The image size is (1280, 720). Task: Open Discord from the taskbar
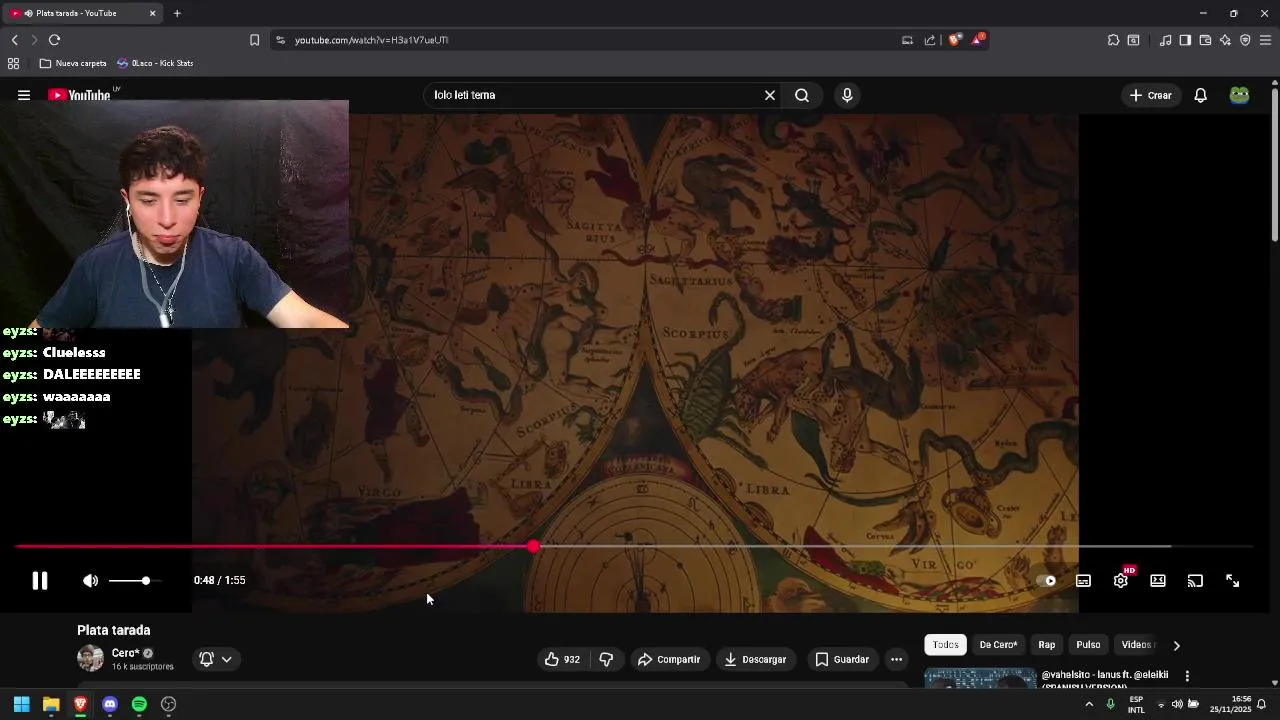(110, 704)
